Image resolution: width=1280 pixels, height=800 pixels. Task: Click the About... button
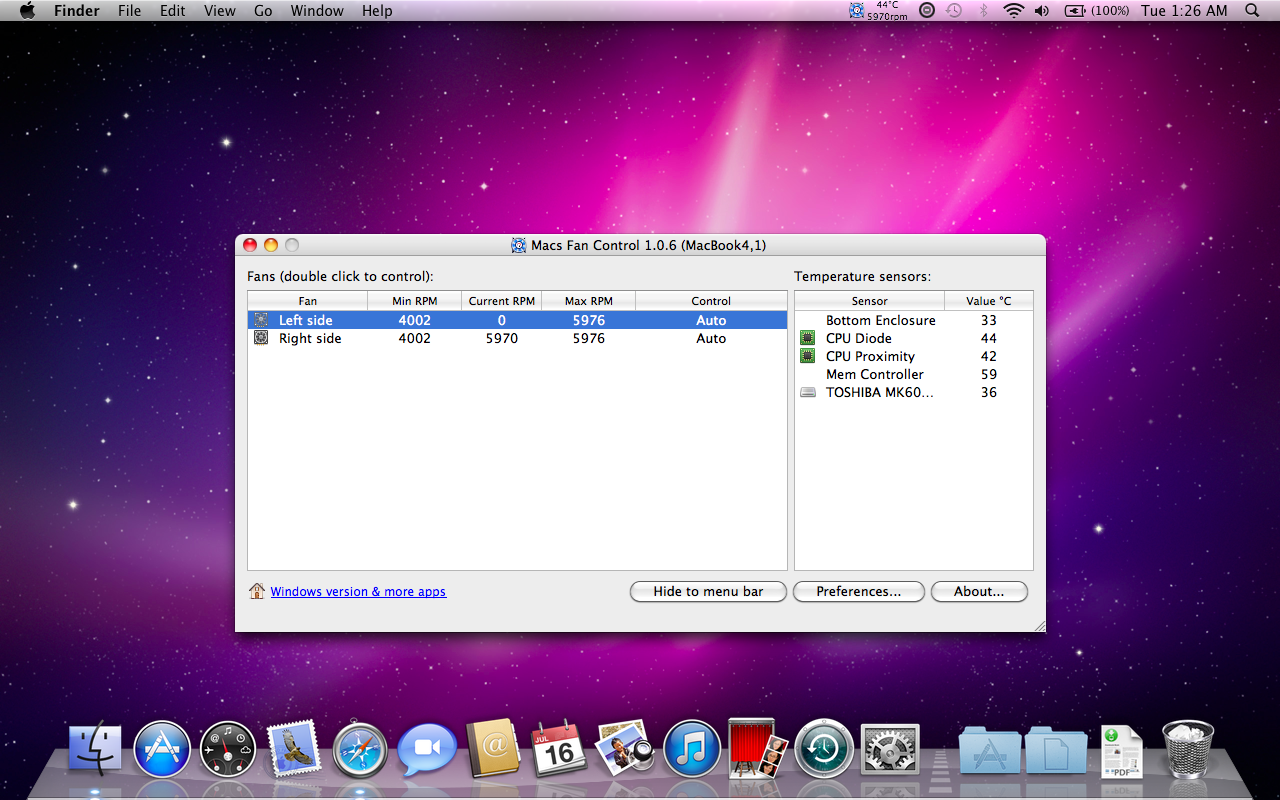point(979,591)
